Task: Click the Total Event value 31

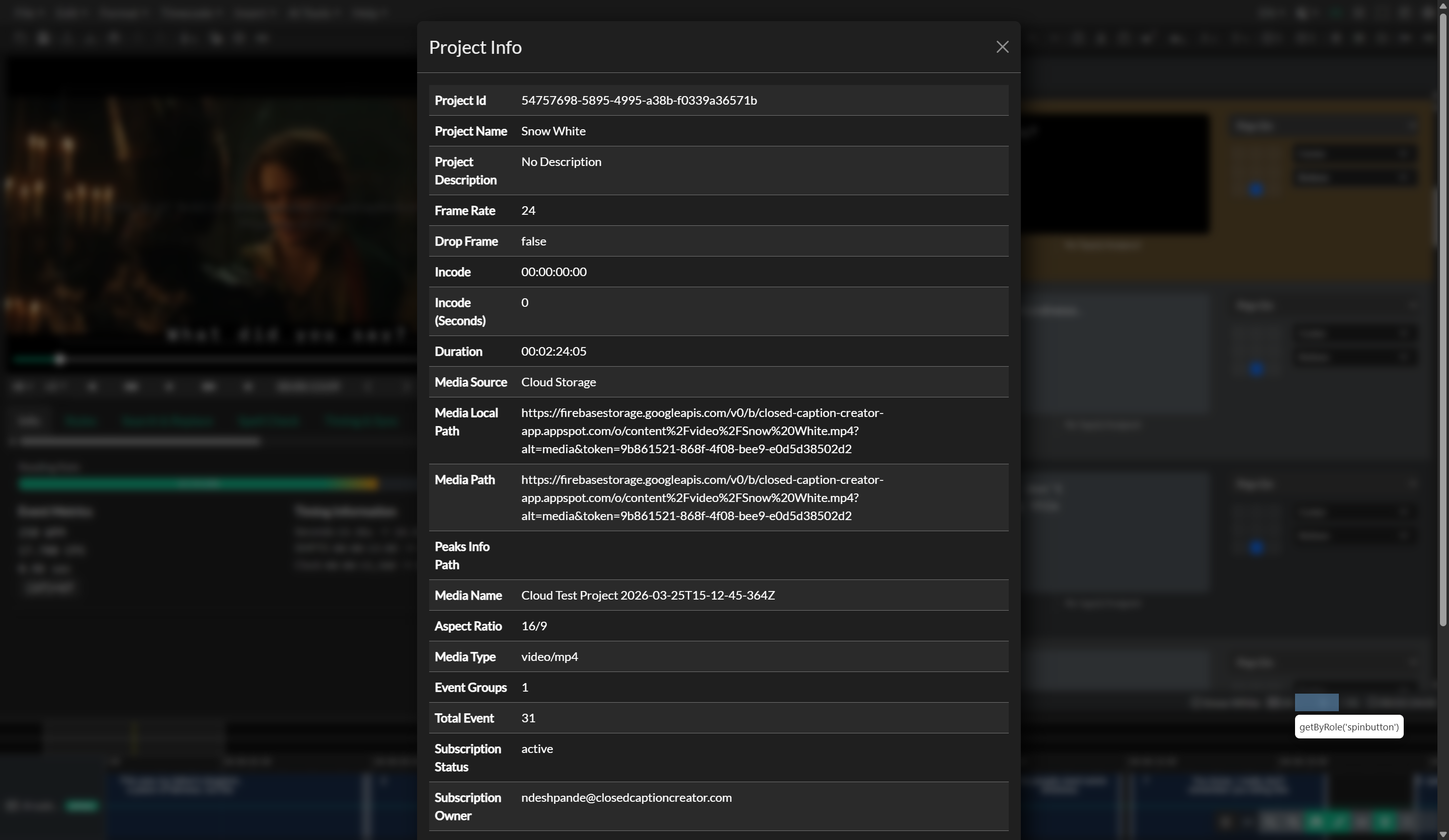Action: tap(528, 718)
